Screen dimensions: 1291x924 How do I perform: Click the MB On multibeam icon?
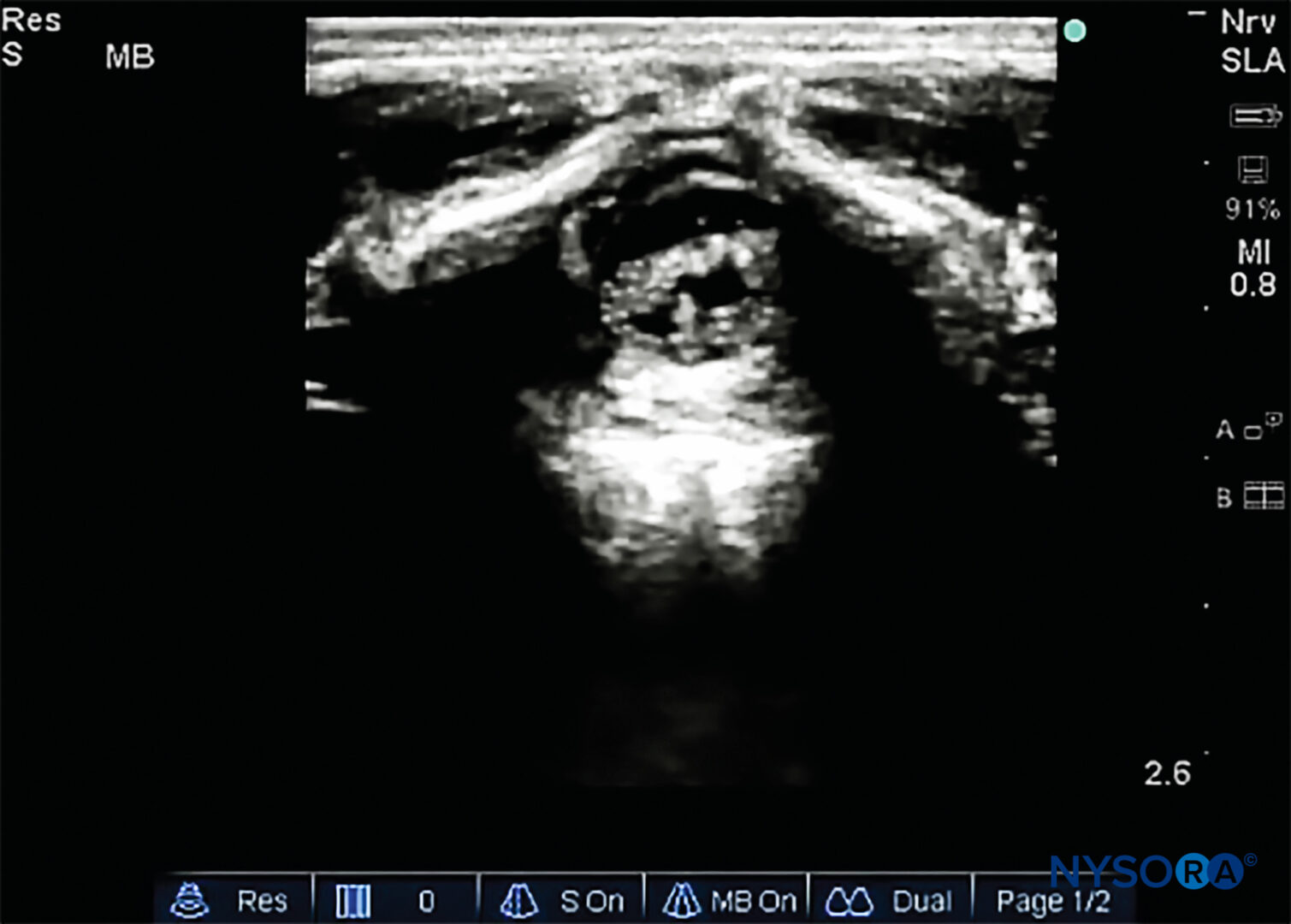click(682, 900)
